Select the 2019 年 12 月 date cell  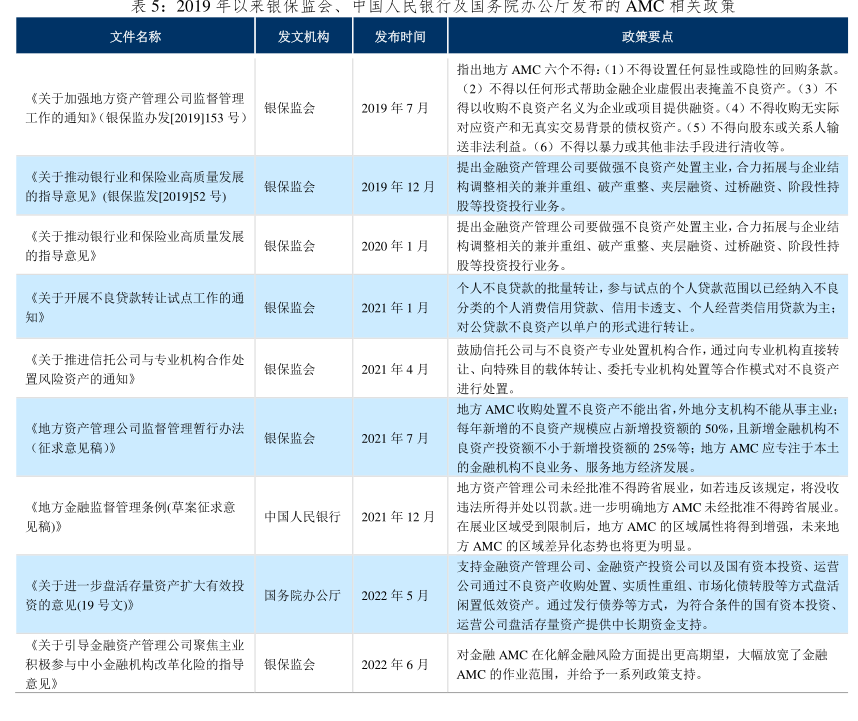397,187
